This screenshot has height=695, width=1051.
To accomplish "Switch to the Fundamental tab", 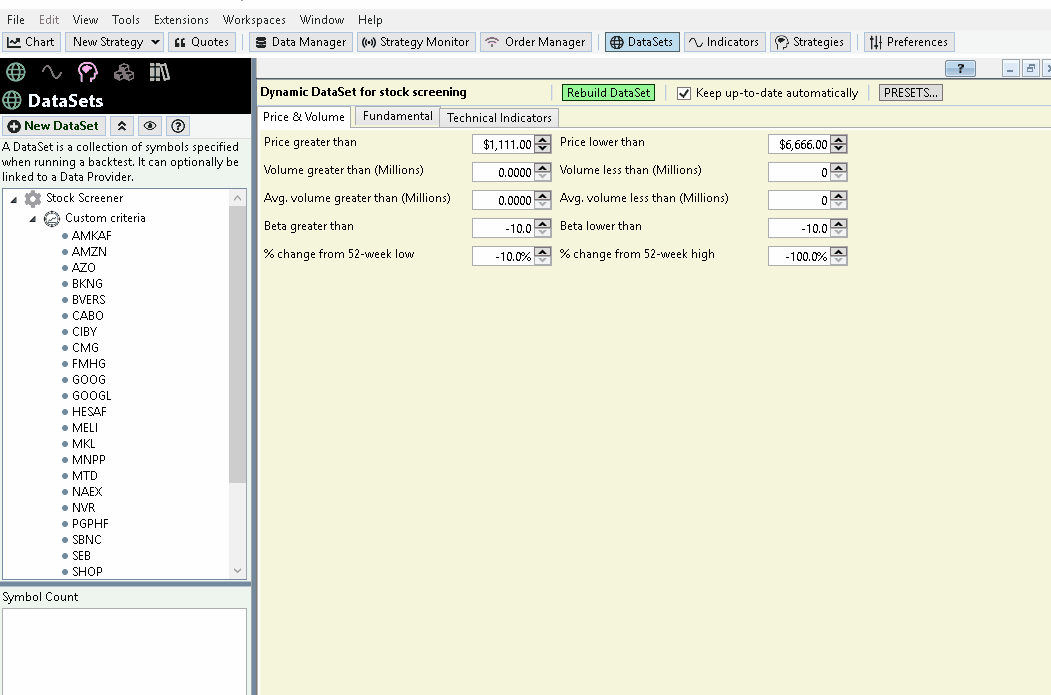I will pos(397,116).
